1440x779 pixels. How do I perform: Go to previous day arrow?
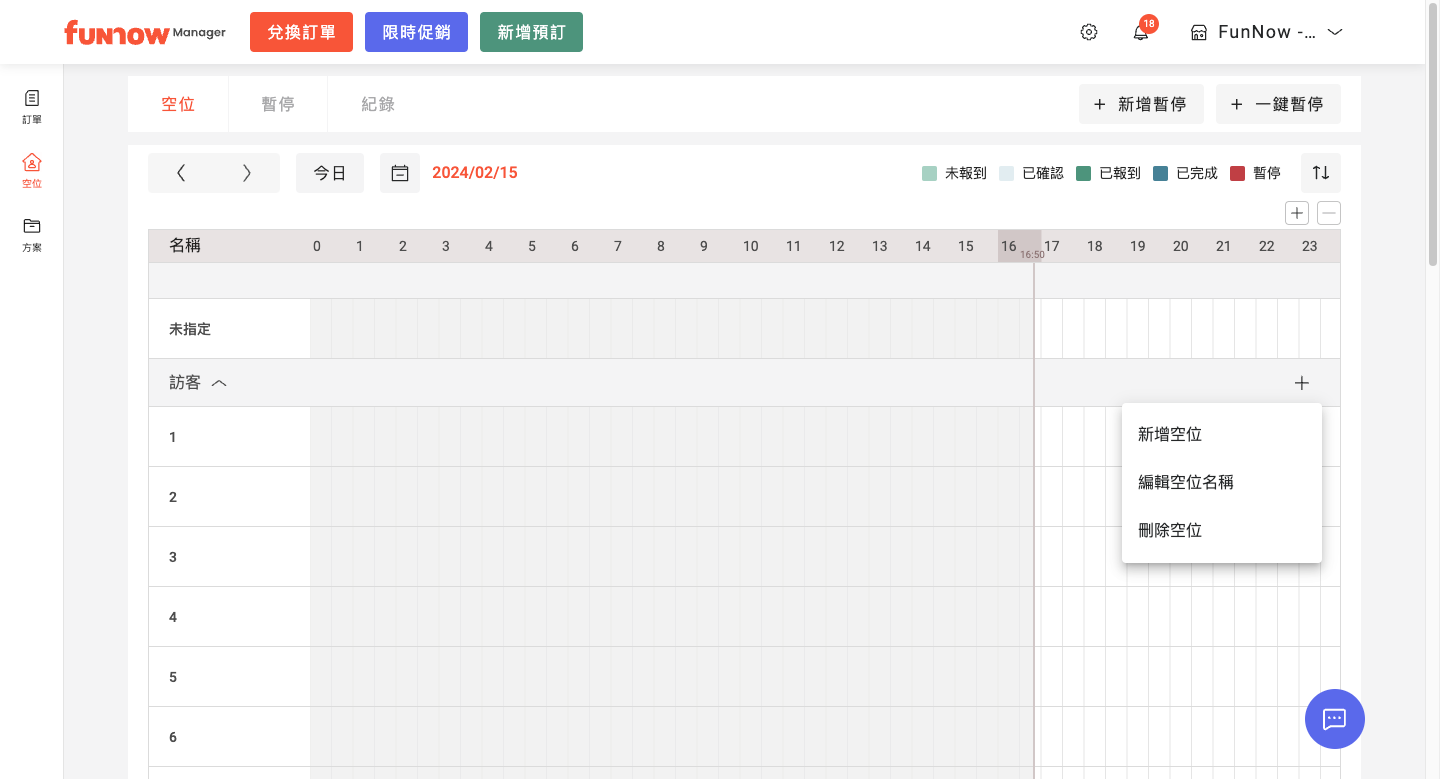pos(181,173)
